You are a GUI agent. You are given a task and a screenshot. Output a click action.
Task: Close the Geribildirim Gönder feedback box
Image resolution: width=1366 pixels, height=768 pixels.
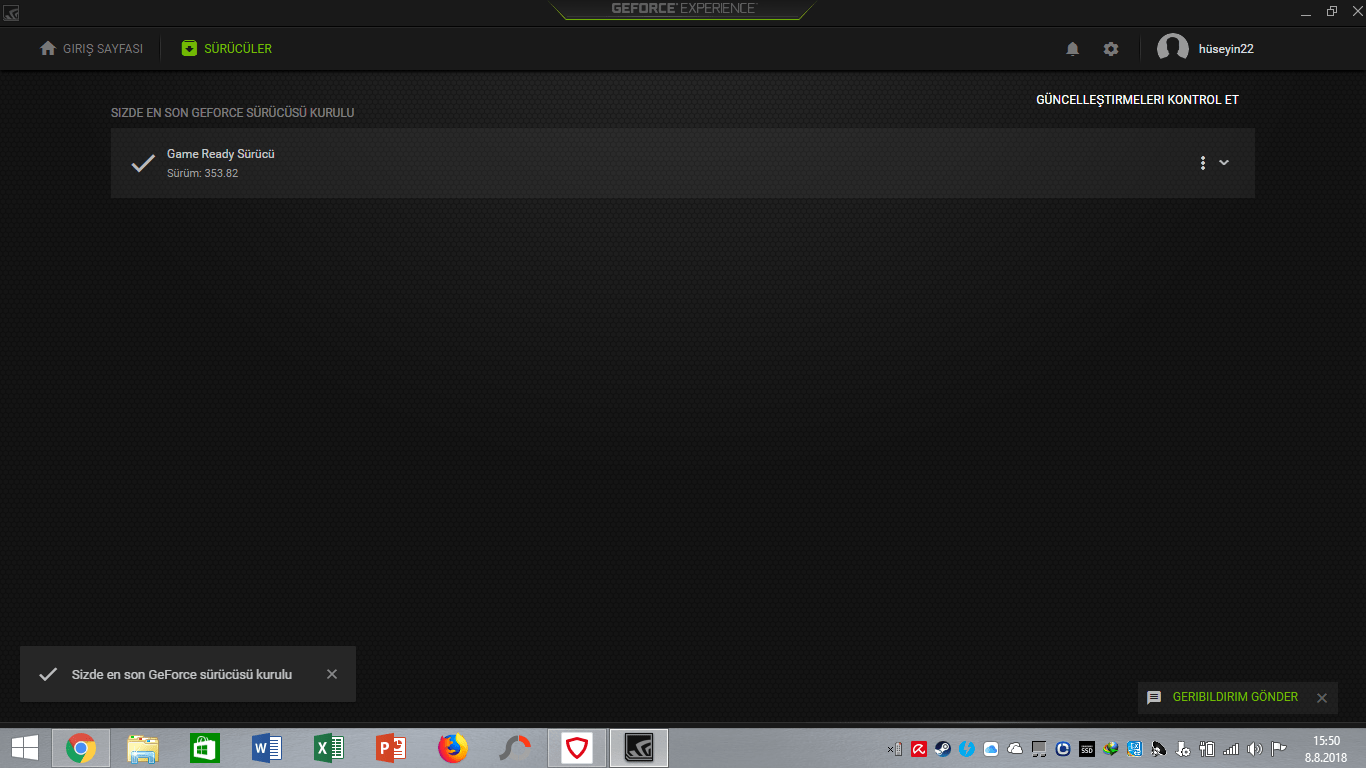click(x=1322, y=698)
